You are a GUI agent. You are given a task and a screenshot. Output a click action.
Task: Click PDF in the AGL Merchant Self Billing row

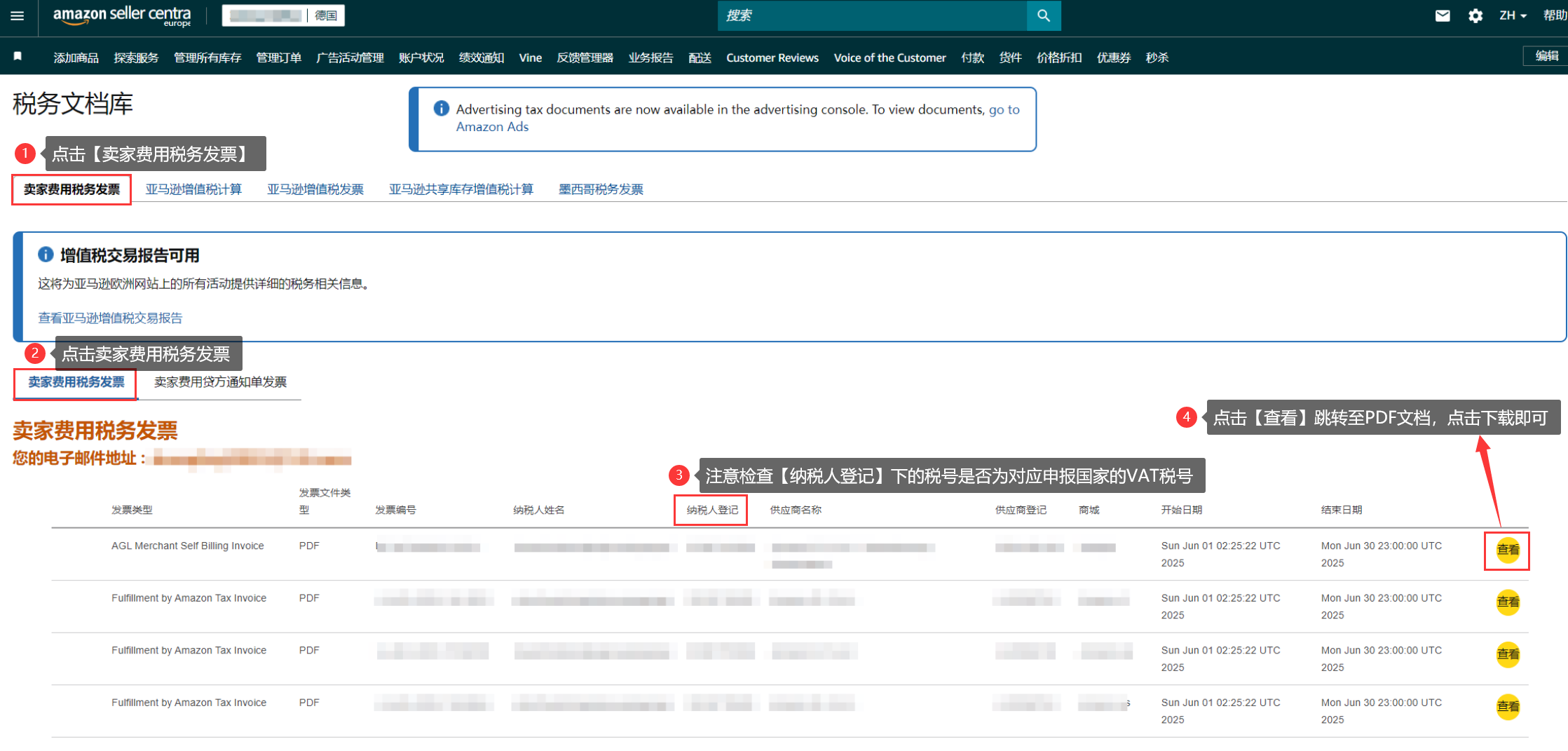pyautogui.click(x=309, y=546)
